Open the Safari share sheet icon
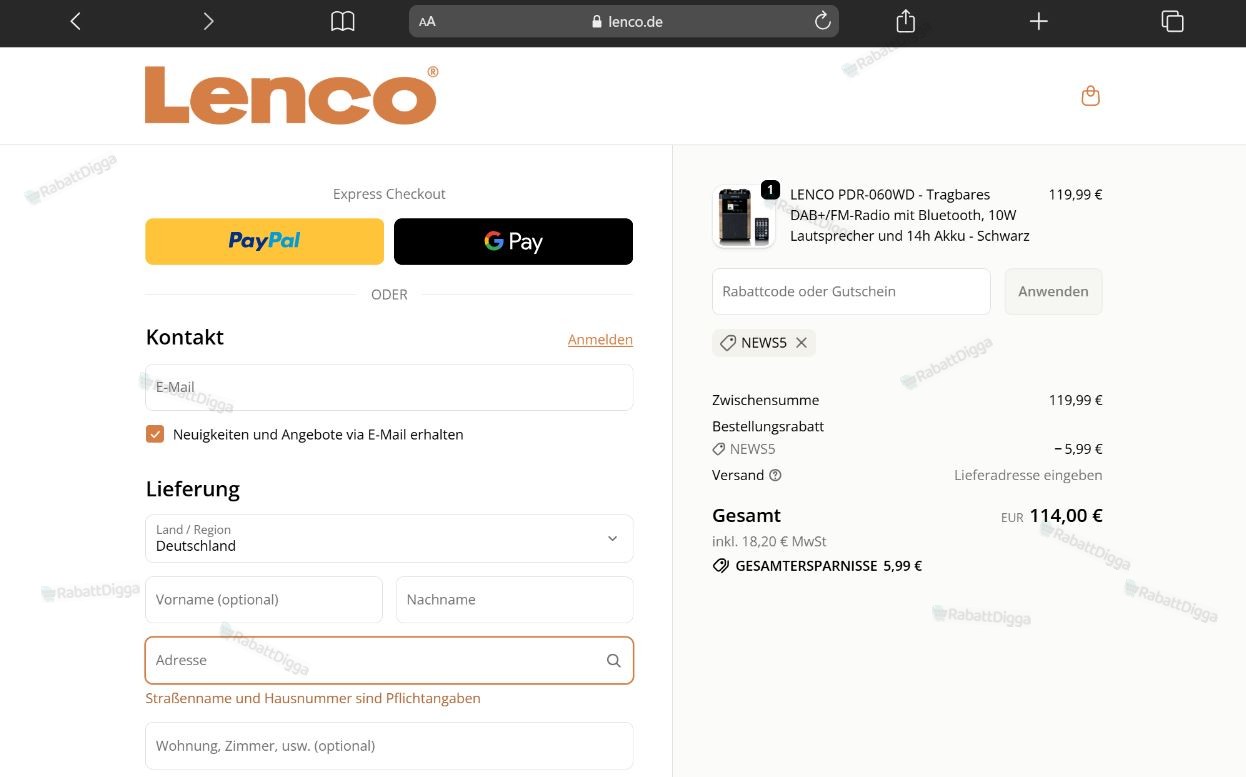1246x777 pixels. click(906, 21)
